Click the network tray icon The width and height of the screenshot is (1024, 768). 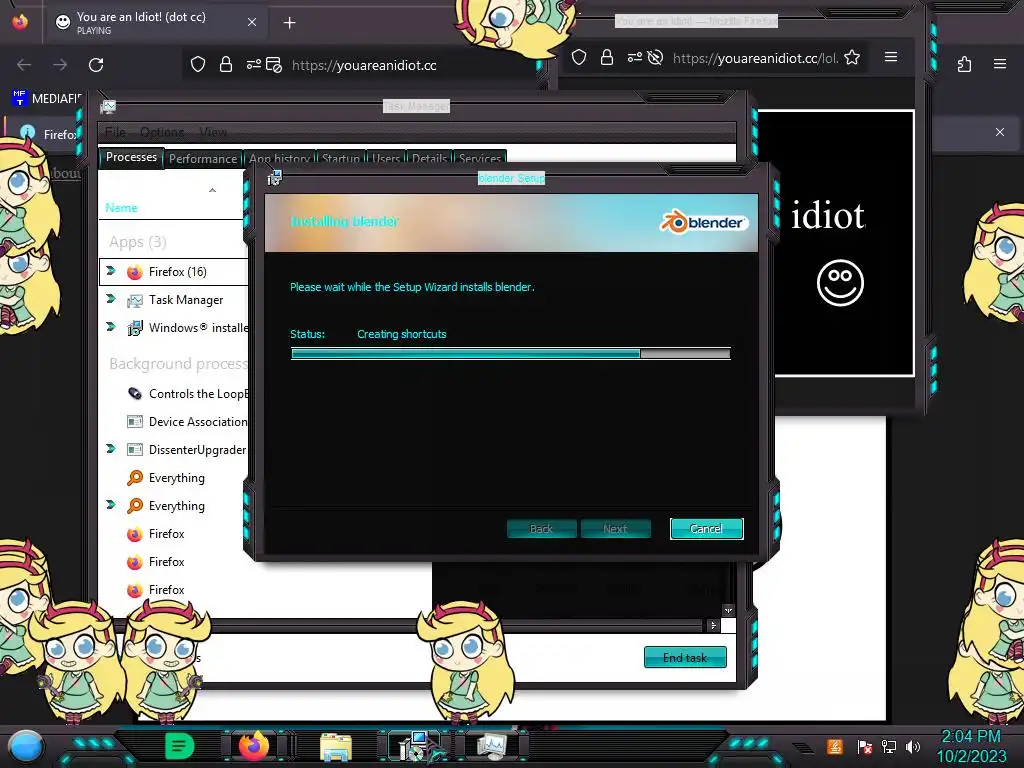(888, 746)
